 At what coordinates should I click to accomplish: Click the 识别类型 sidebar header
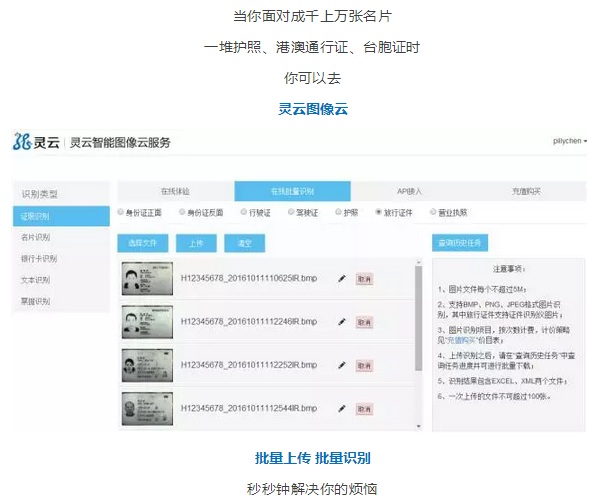[39, 194]
